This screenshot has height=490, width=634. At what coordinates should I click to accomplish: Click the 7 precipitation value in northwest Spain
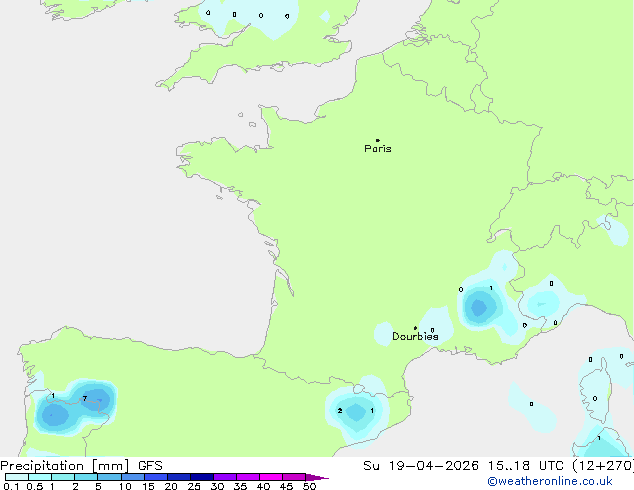85,398
